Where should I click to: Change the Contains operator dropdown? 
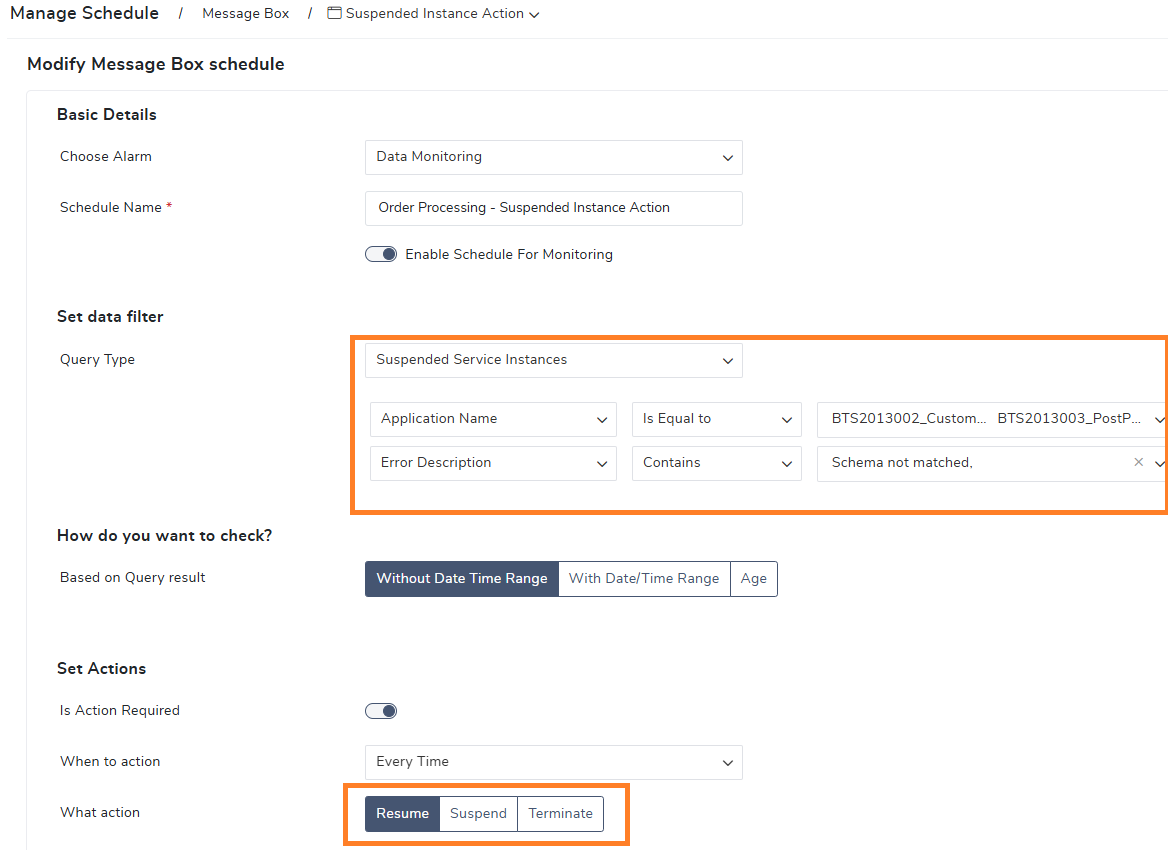point(716,463)
